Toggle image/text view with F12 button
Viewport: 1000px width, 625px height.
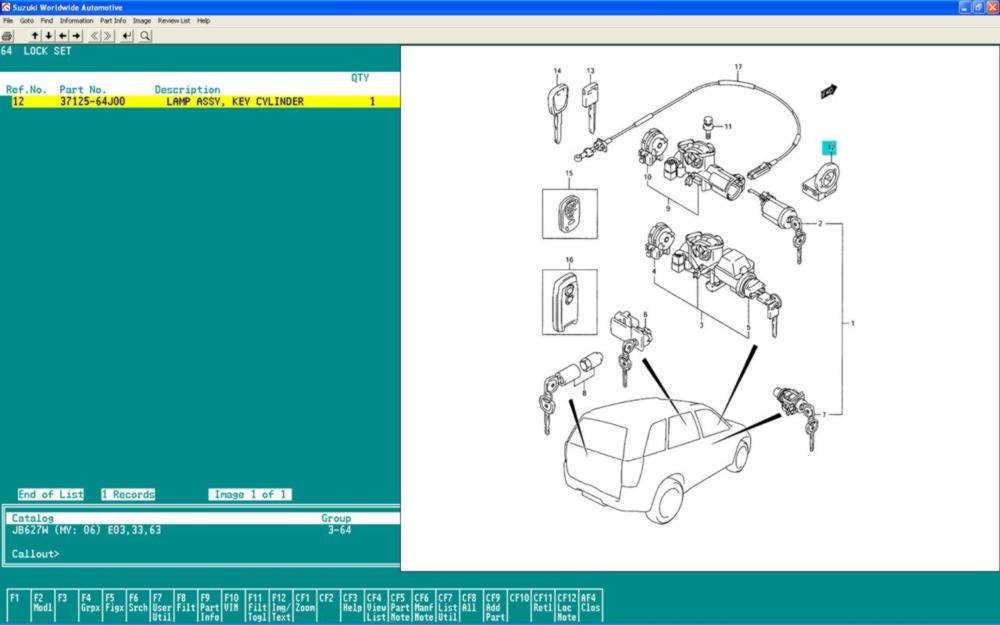point(280,606)
